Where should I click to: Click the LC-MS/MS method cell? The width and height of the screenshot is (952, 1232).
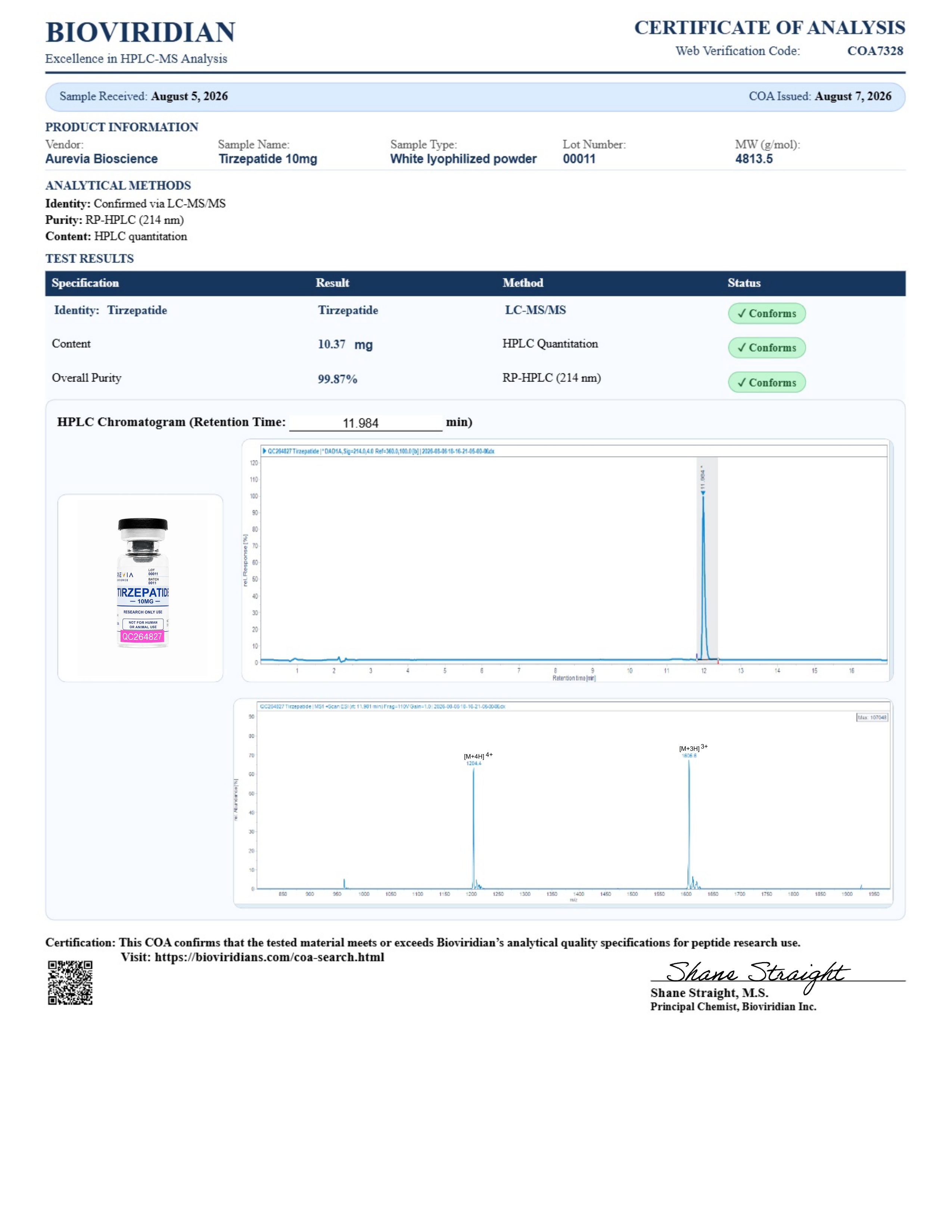point(535,310)
